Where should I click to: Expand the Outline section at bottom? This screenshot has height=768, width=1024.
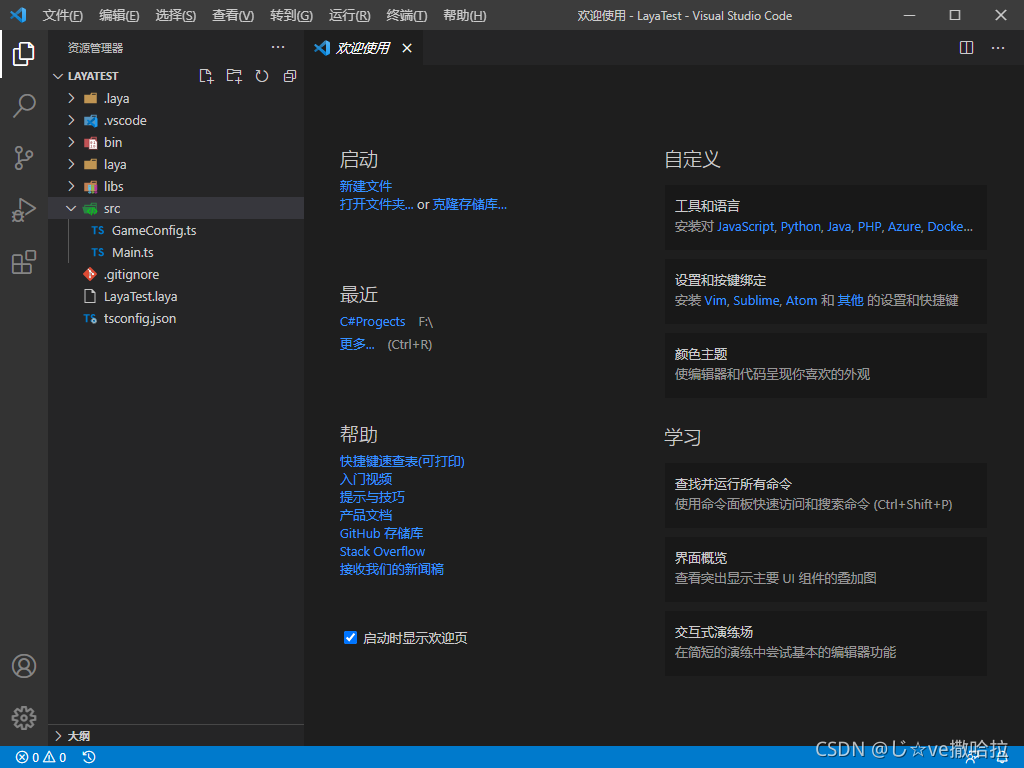[58, 736]
